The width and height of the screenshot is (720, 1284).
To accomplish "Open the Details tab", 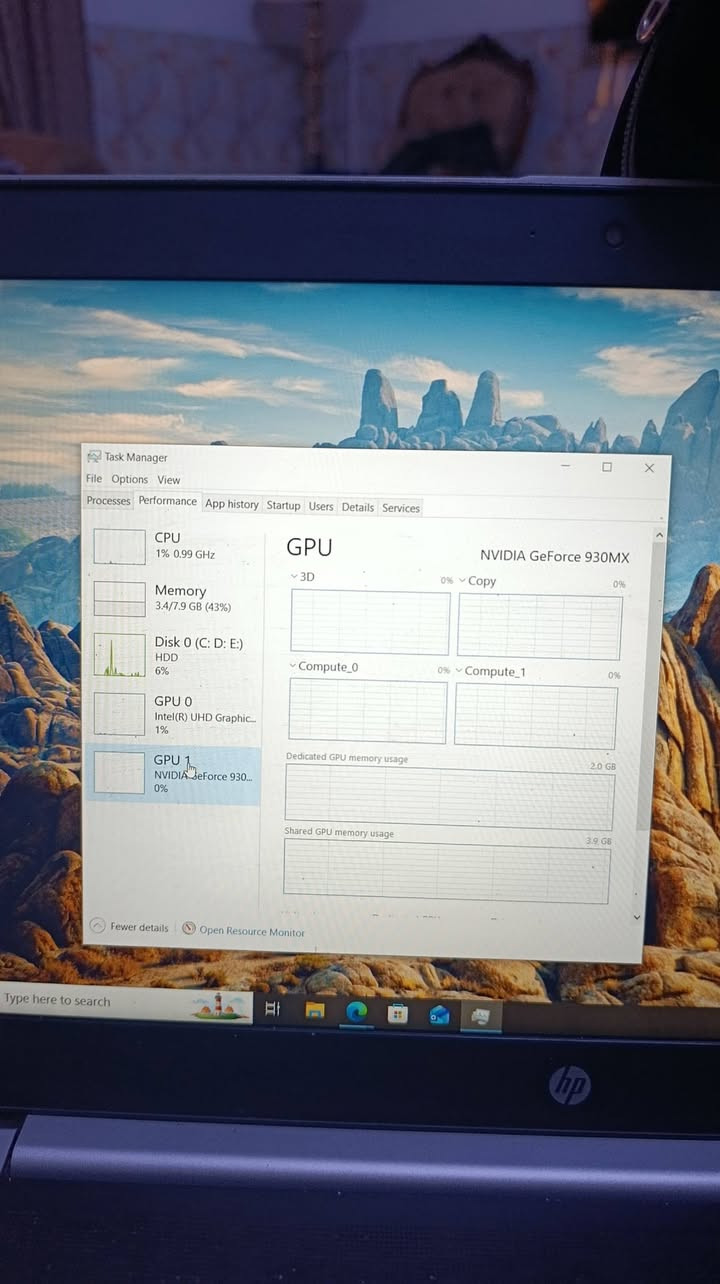I will click(358, 507).
